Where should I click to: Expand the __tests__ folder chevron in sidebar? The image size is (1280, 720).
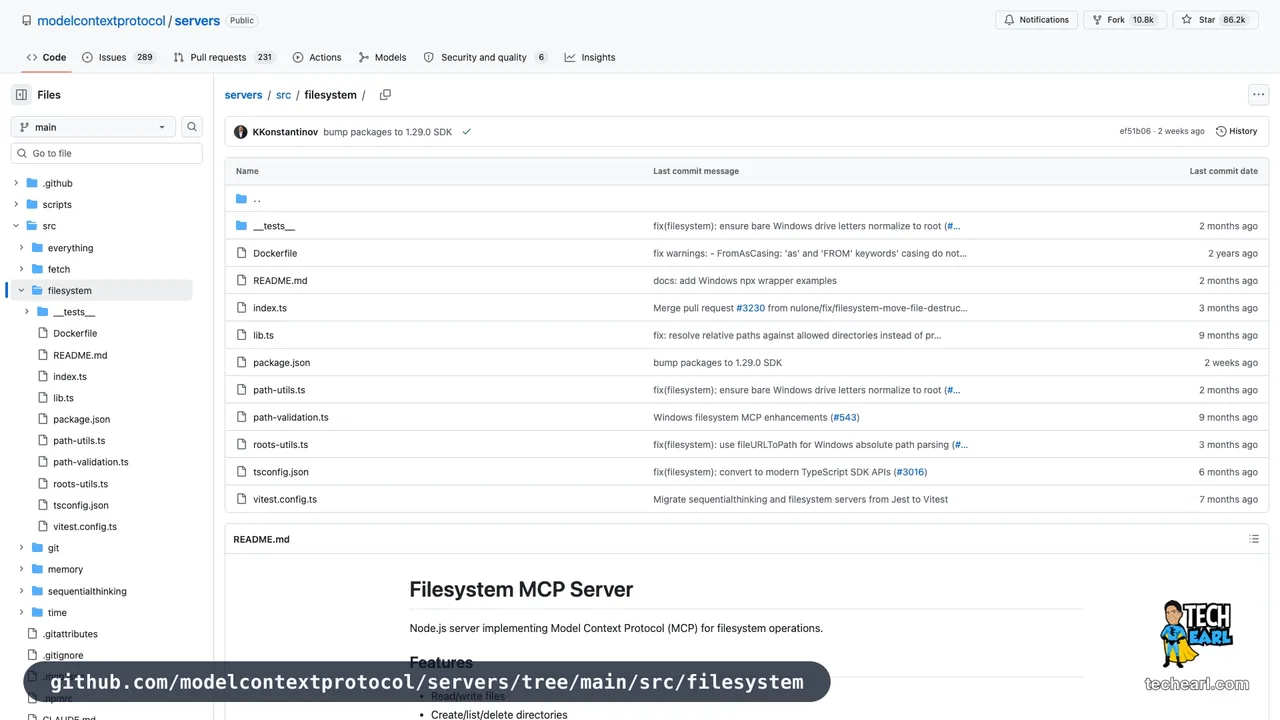27,312
